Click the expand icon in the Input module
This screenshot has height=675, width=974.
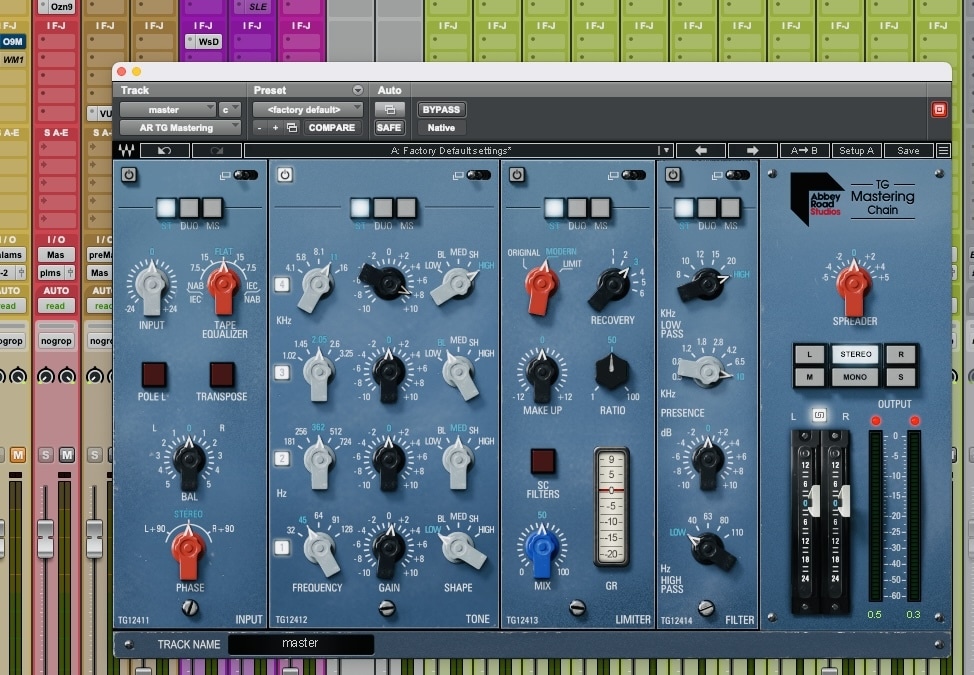click(x=225, y=176)
